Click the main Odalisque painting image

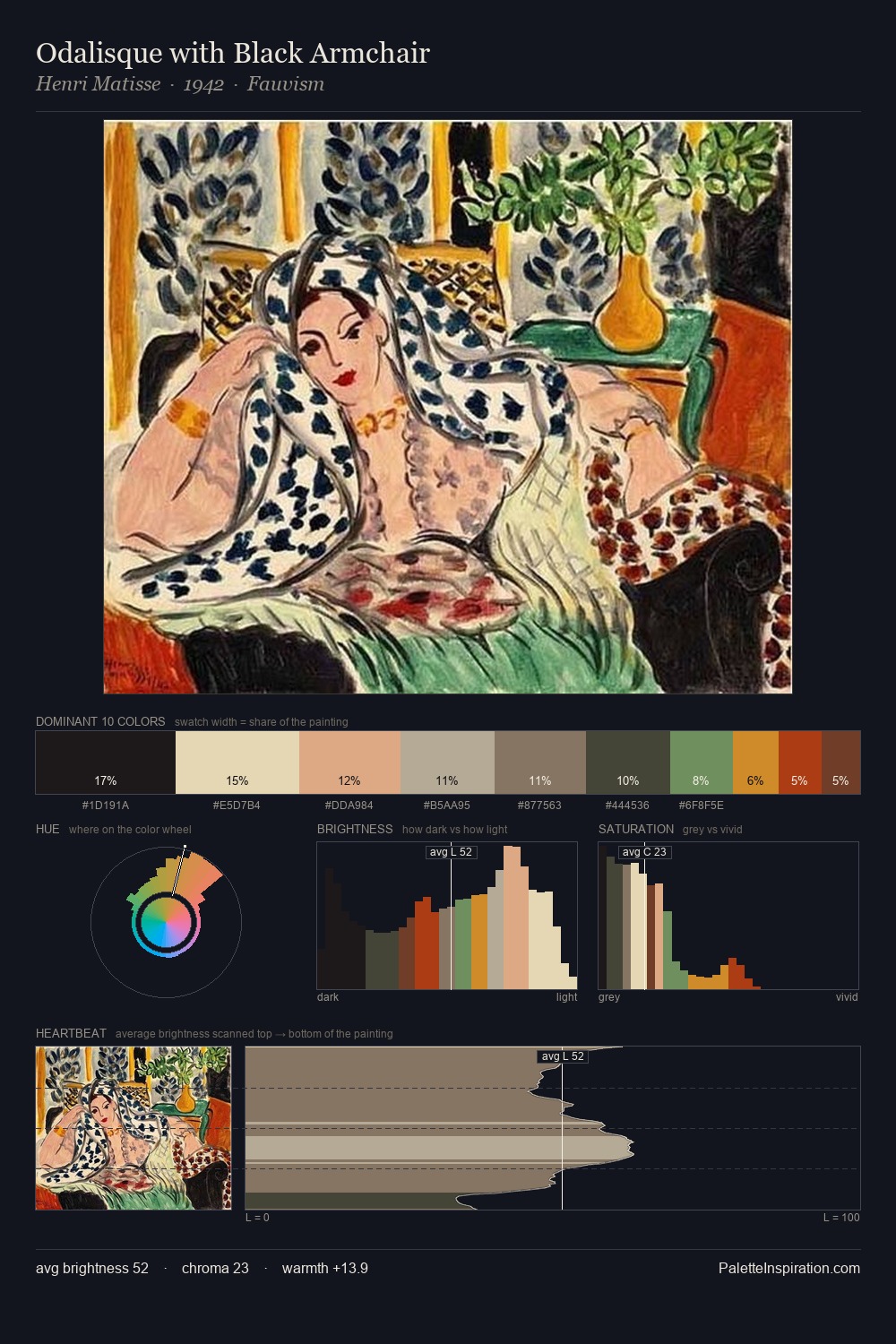click(448, 407)
